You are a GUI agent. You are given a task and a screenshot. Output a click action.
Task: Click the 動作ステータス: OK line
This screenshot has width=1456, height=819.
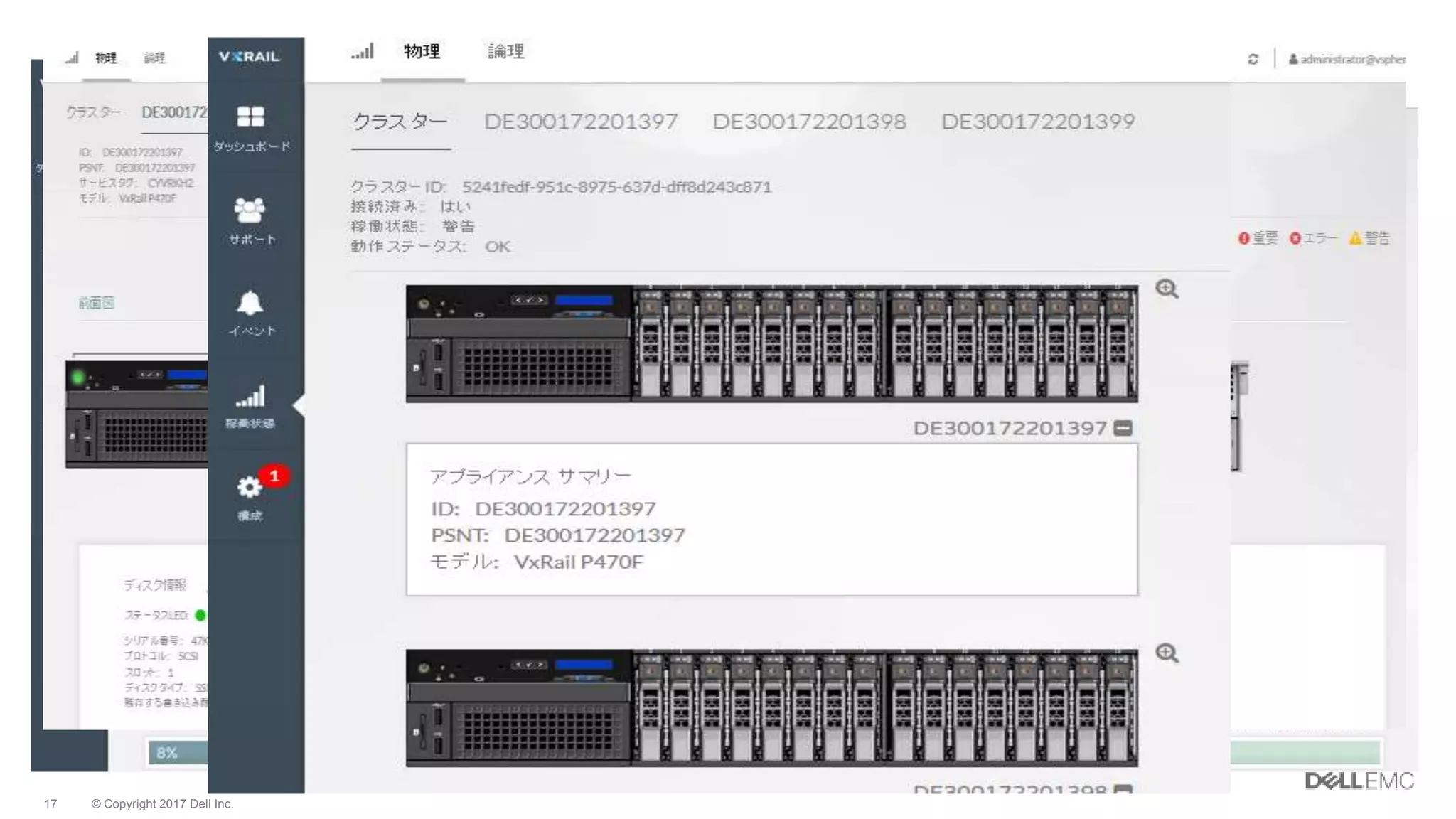click(430, 247)
